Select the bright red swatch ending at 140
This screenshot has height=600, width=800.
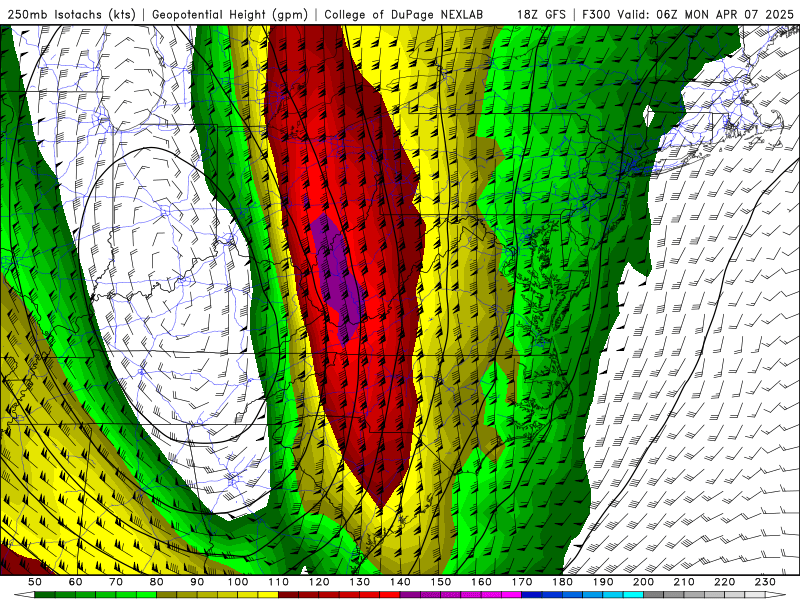tap(390, 595)
